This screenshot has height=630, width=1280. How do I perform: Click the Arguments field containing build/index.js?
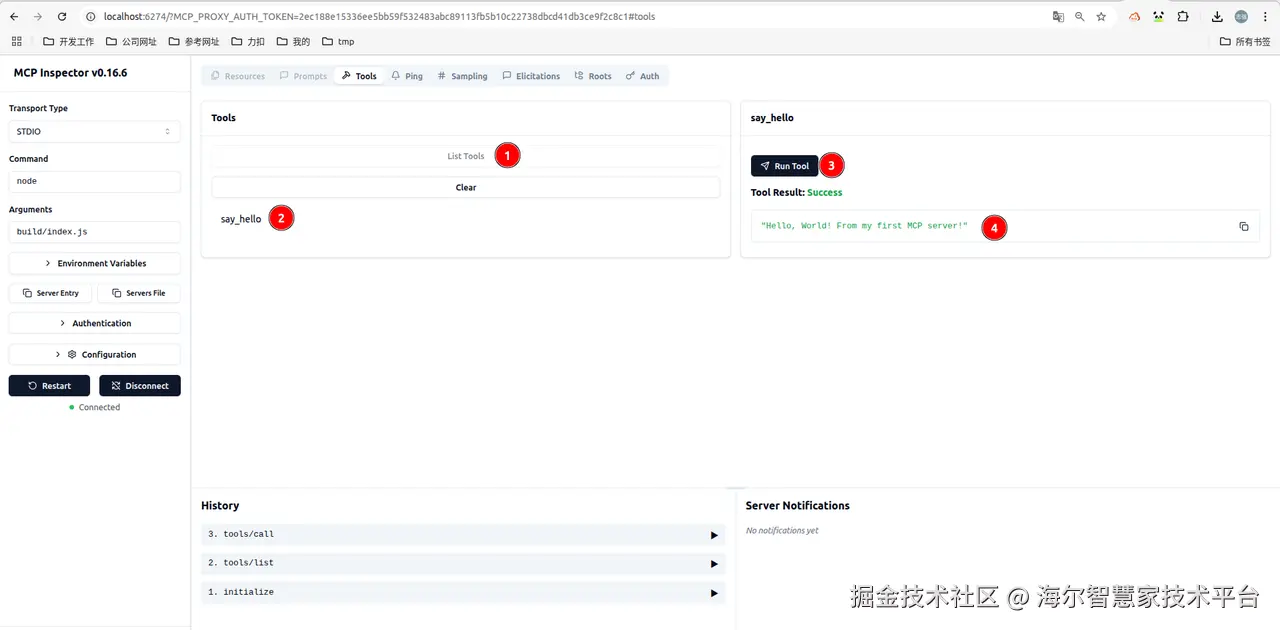coord(94,232)
